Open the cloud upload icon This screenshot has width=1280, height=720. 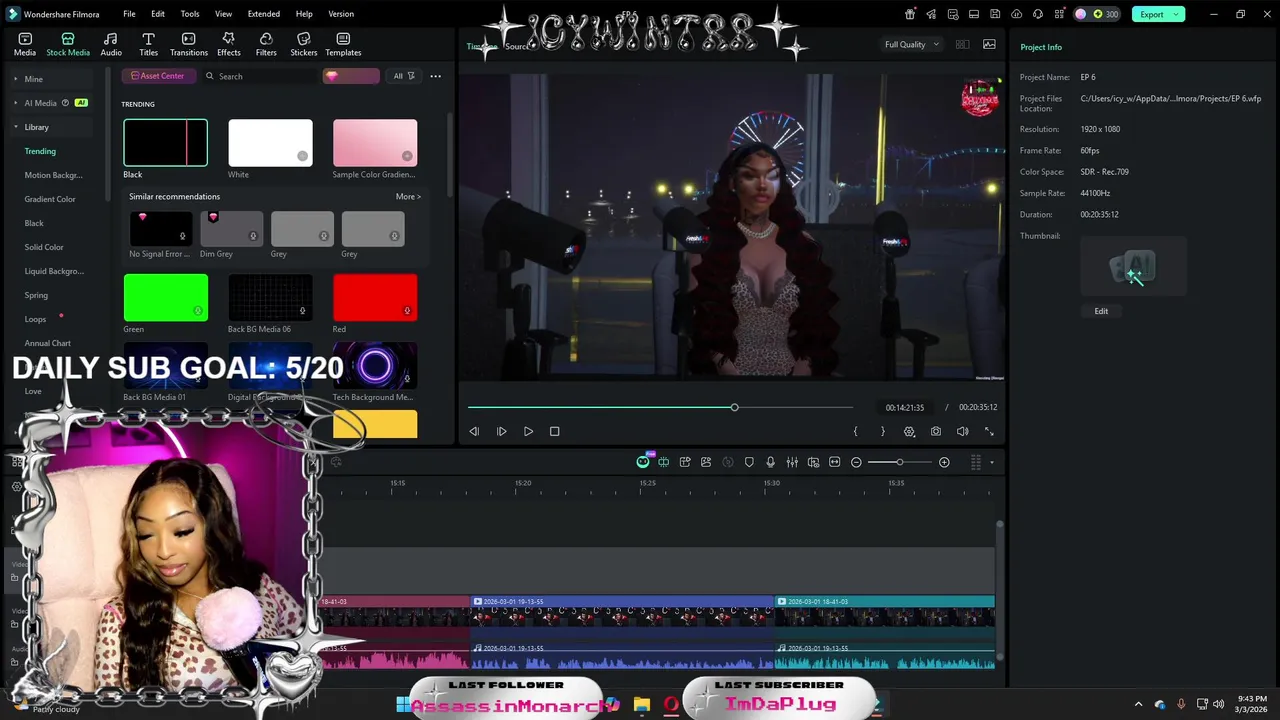(x=1017, y=14)
